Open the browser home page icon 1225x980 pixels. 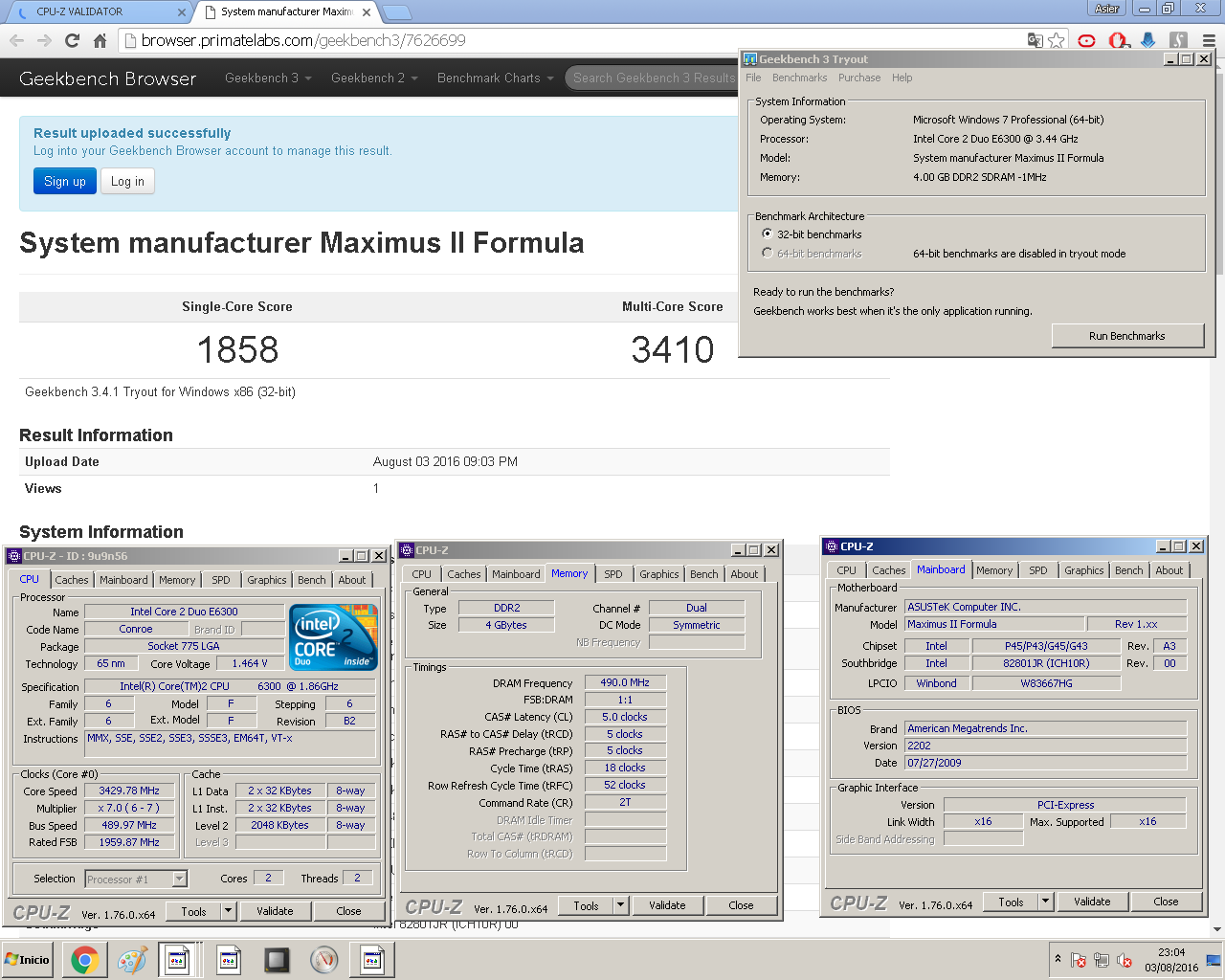click(x=100, y=40)
